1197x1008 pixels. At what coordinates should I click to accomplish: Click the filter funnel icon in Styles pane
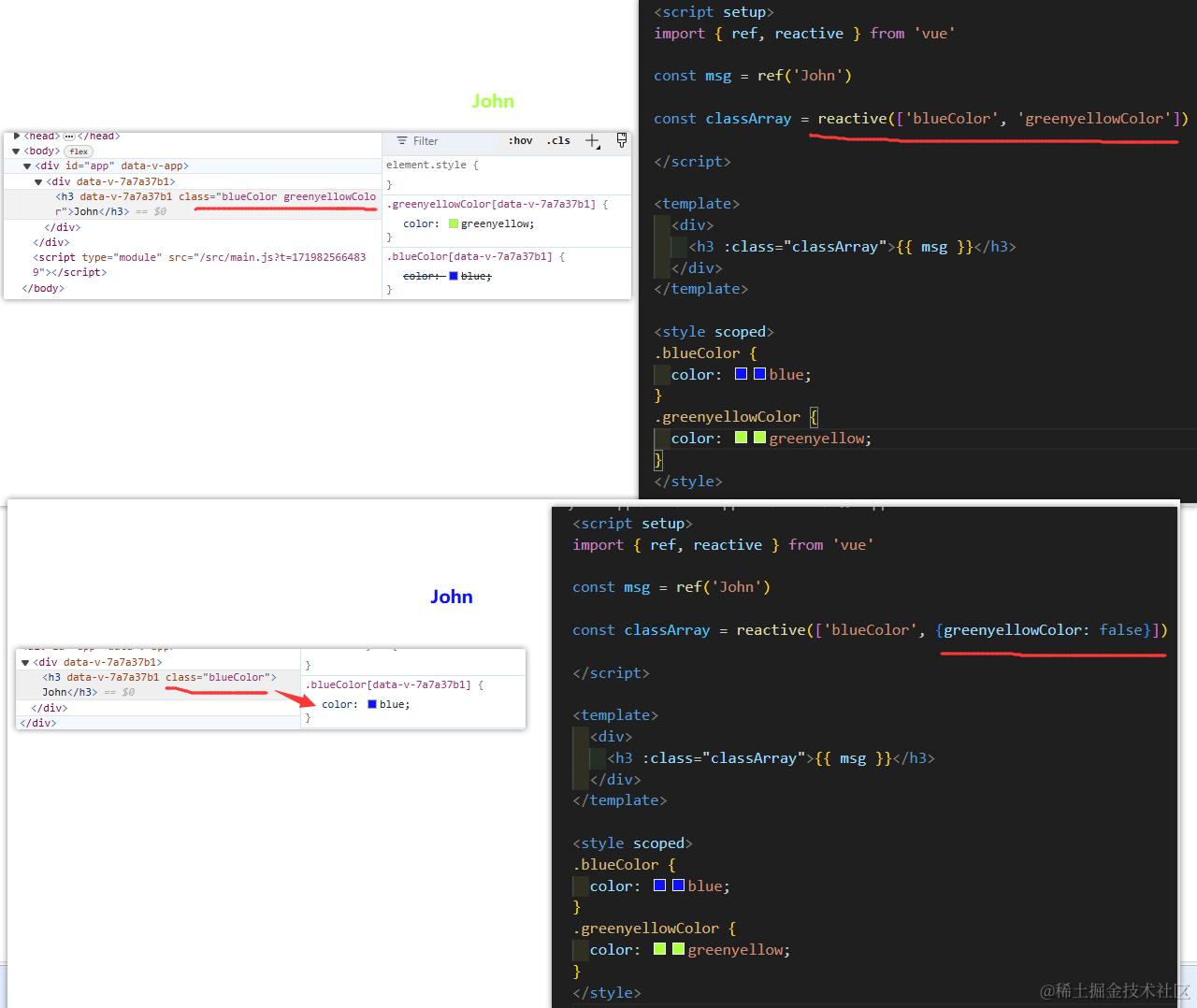(x=402, y=141)
